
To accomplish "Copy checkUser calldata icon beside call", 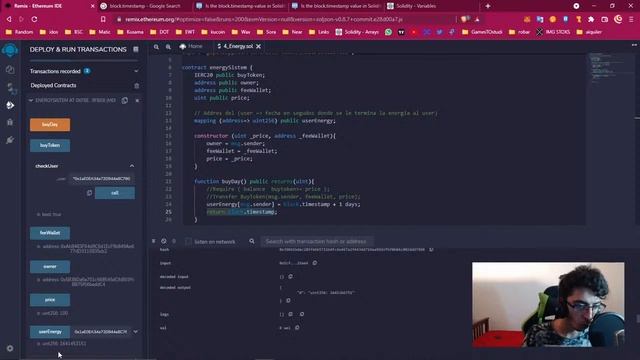I will tap(89, 193).
